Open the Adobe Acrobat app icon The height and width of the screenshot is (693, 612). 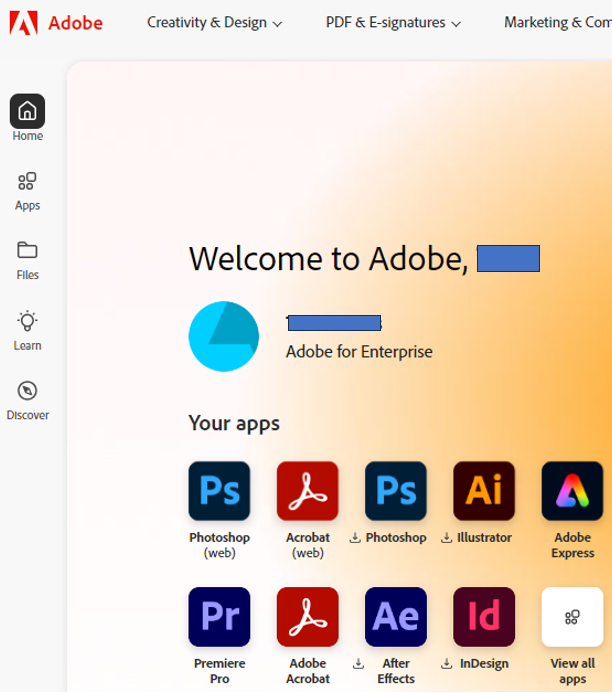308,617
